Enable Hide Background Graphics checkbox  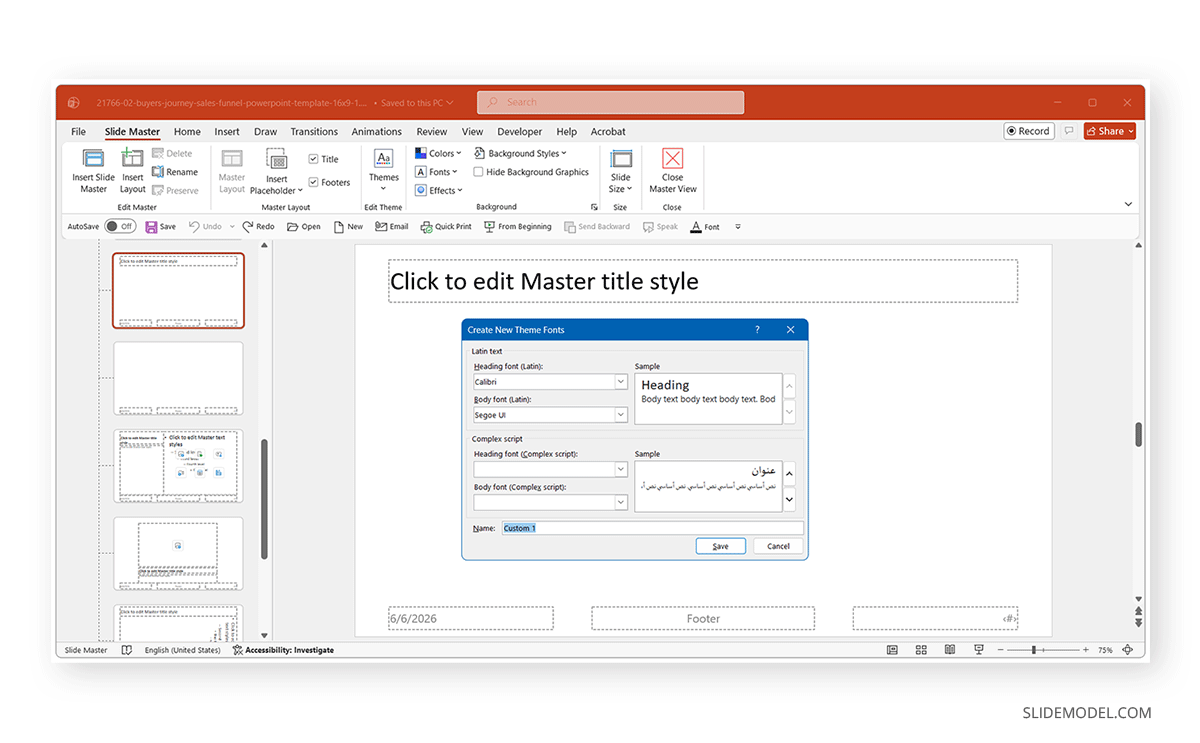click(x=479, y=172)
